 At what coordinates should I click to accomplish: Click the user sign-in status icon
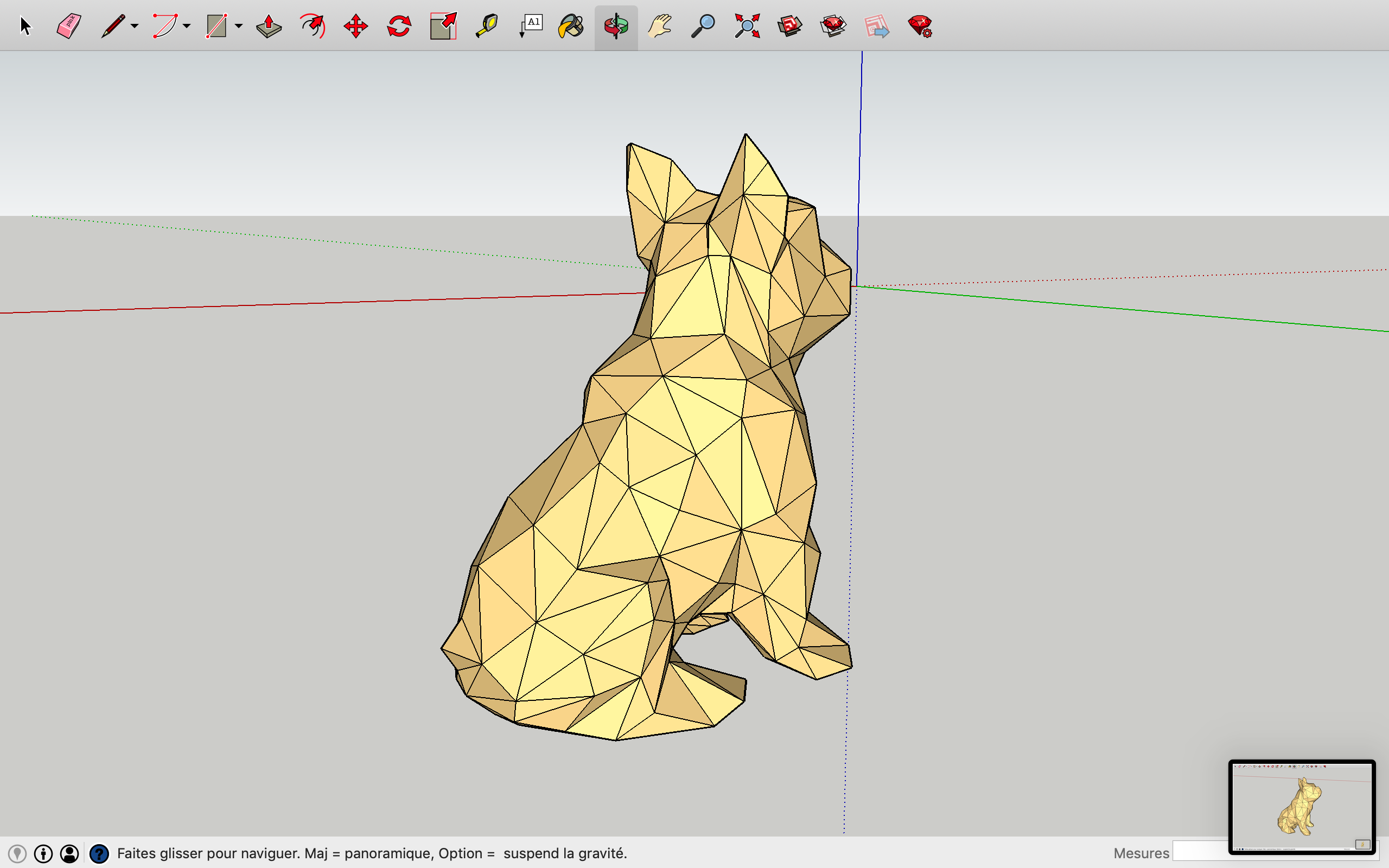point(69,854)
